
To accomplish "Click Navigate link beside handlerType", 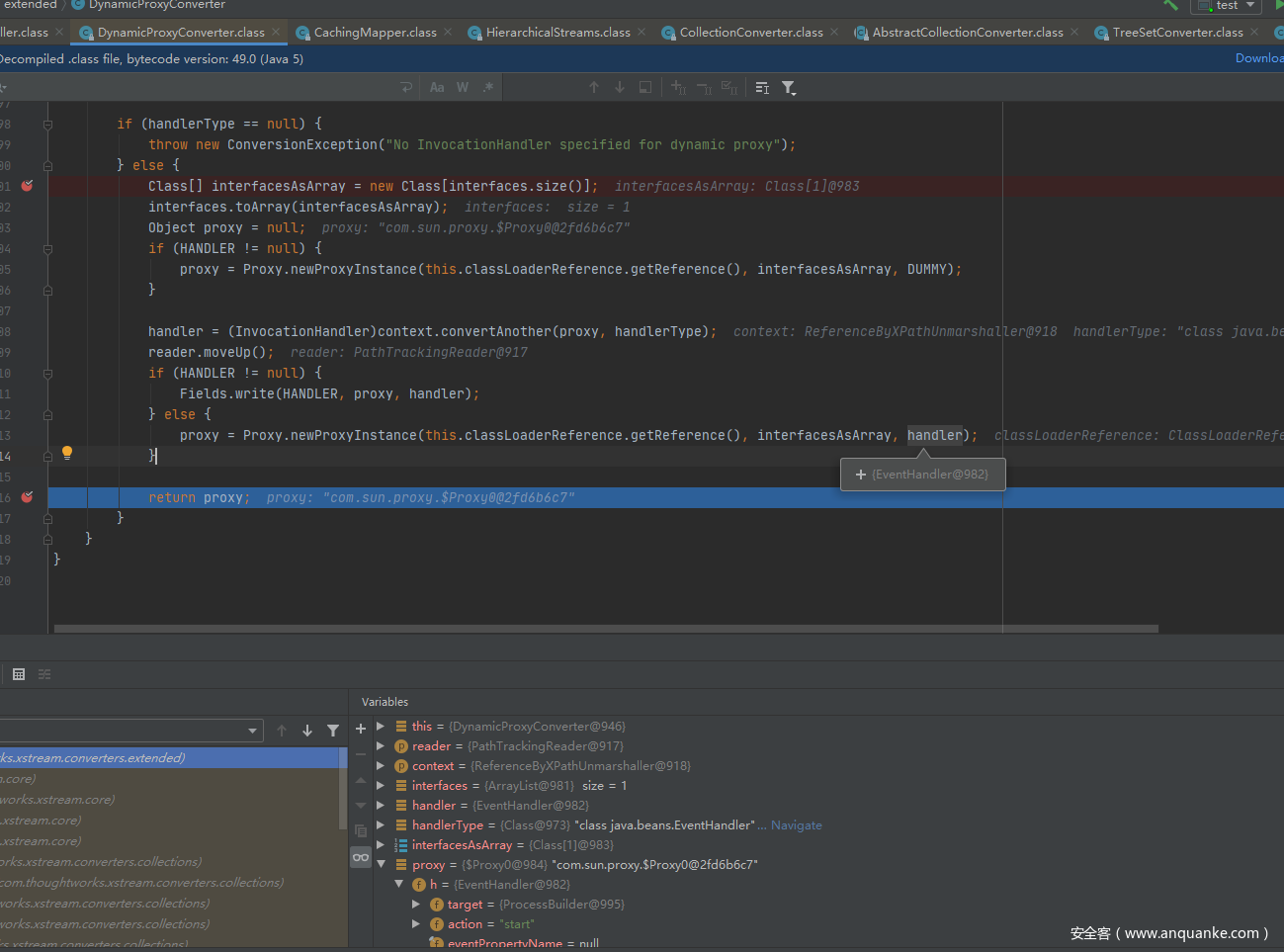I will coord(796,825).
